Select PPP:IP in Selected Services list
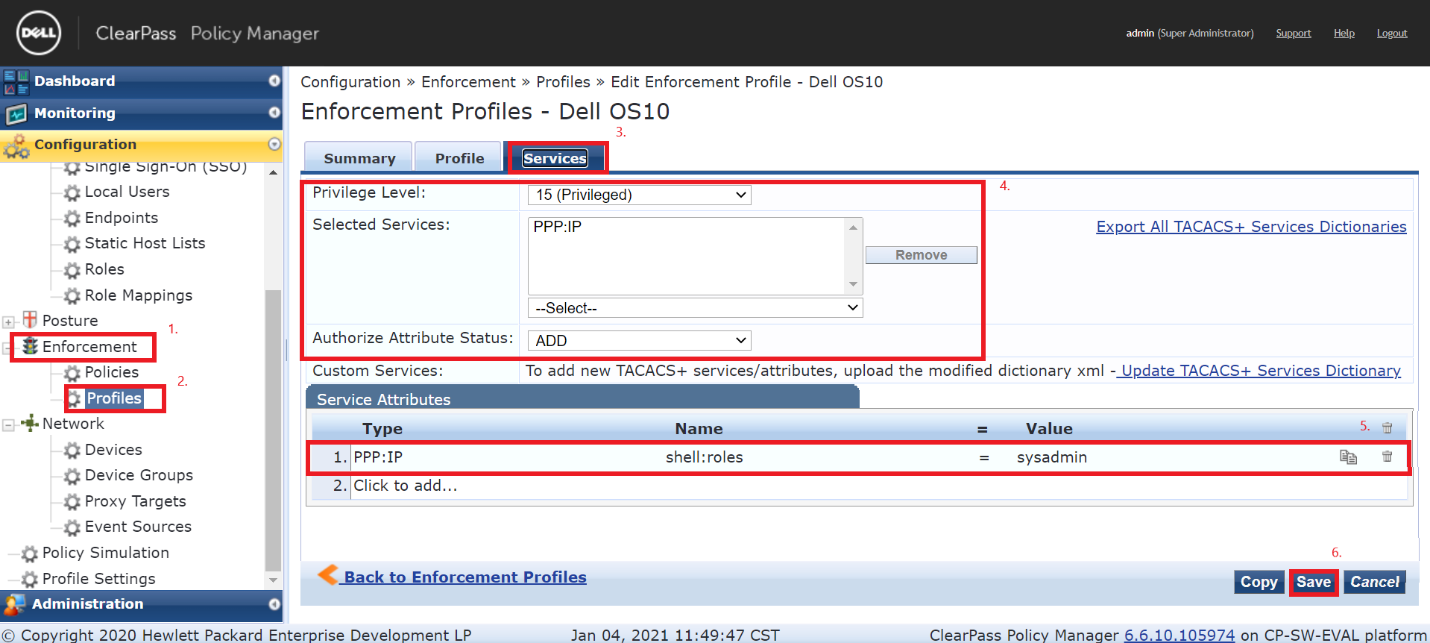The height and width of the screenshot is (643, 1430). (x=557, y=228)
